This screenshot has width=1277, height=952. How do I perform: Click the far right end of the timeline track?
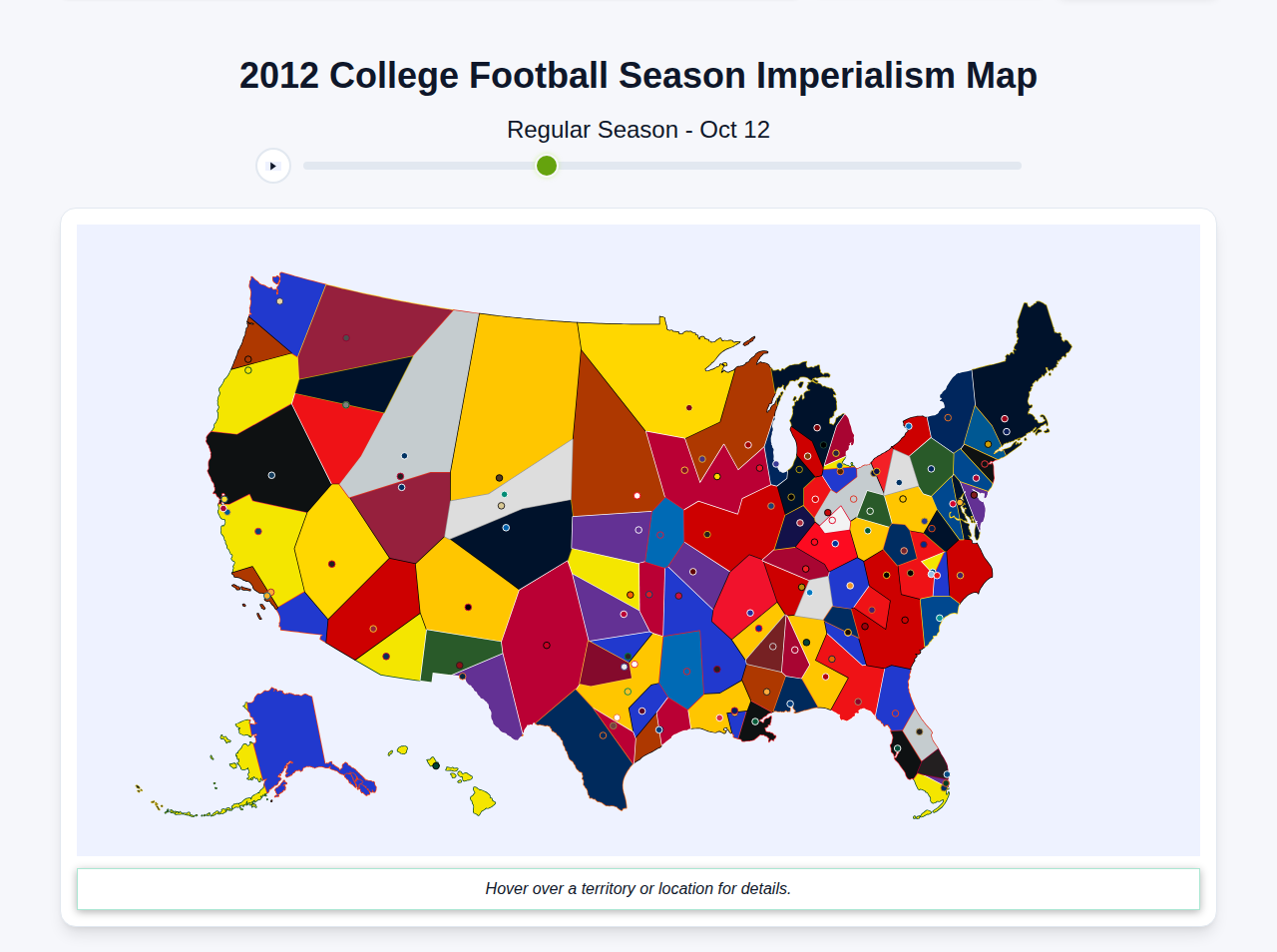click(1018, 166)
